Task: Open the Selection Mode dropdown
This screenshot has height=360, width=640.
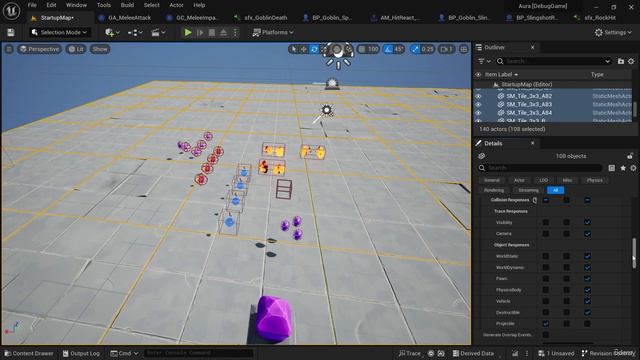Action: pyautogui.click(x=60, y=32)
